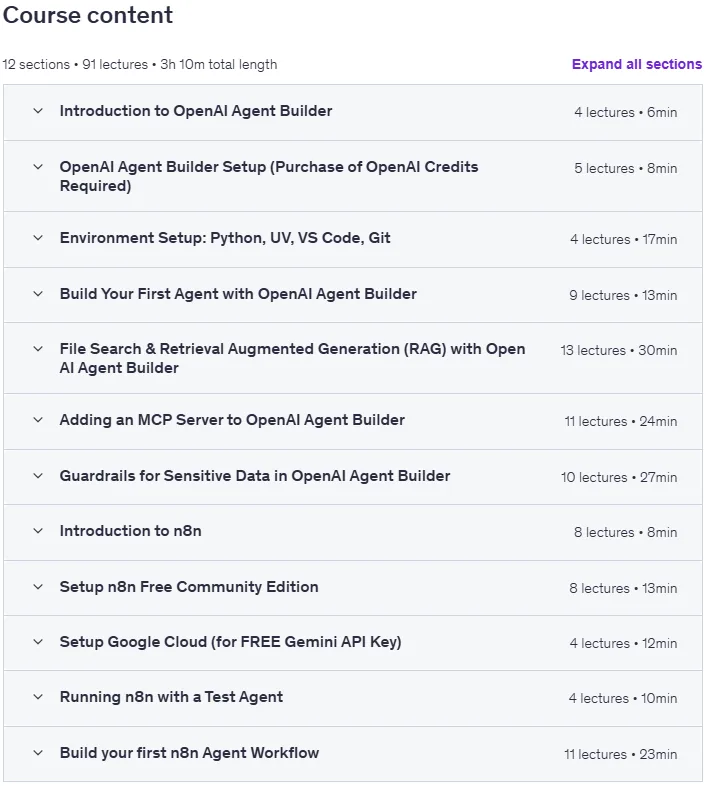This screenshot has width=708, height=786.
Task: Expand the Introduction to OpenAI Agent Builder chevron
Action: click(38, 111)
